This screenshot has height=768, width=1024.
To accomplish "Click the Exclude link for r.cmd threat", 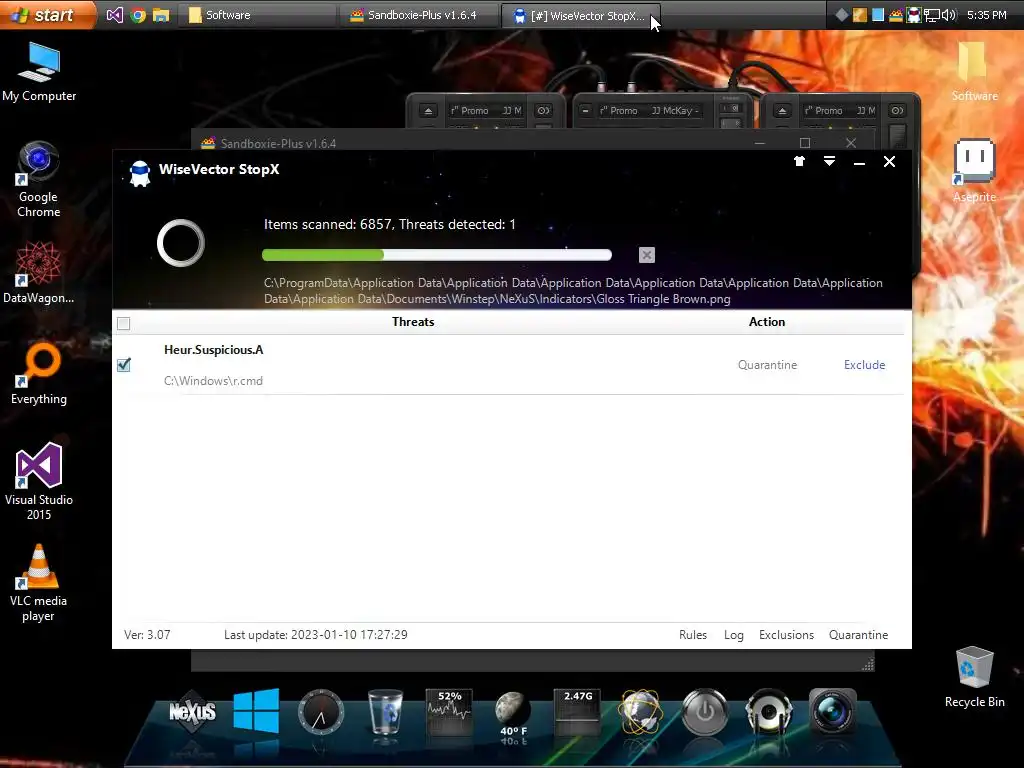I will coord(864,365).
